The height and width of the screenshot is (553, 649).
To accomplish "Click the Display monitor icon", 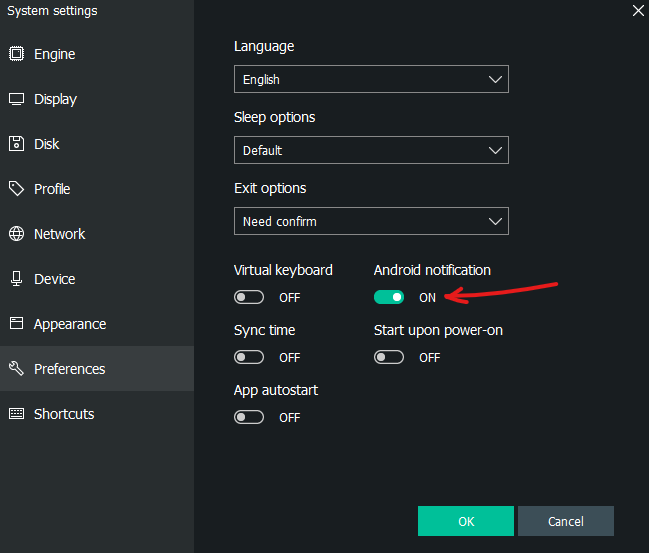I will (x=17, y=99).
